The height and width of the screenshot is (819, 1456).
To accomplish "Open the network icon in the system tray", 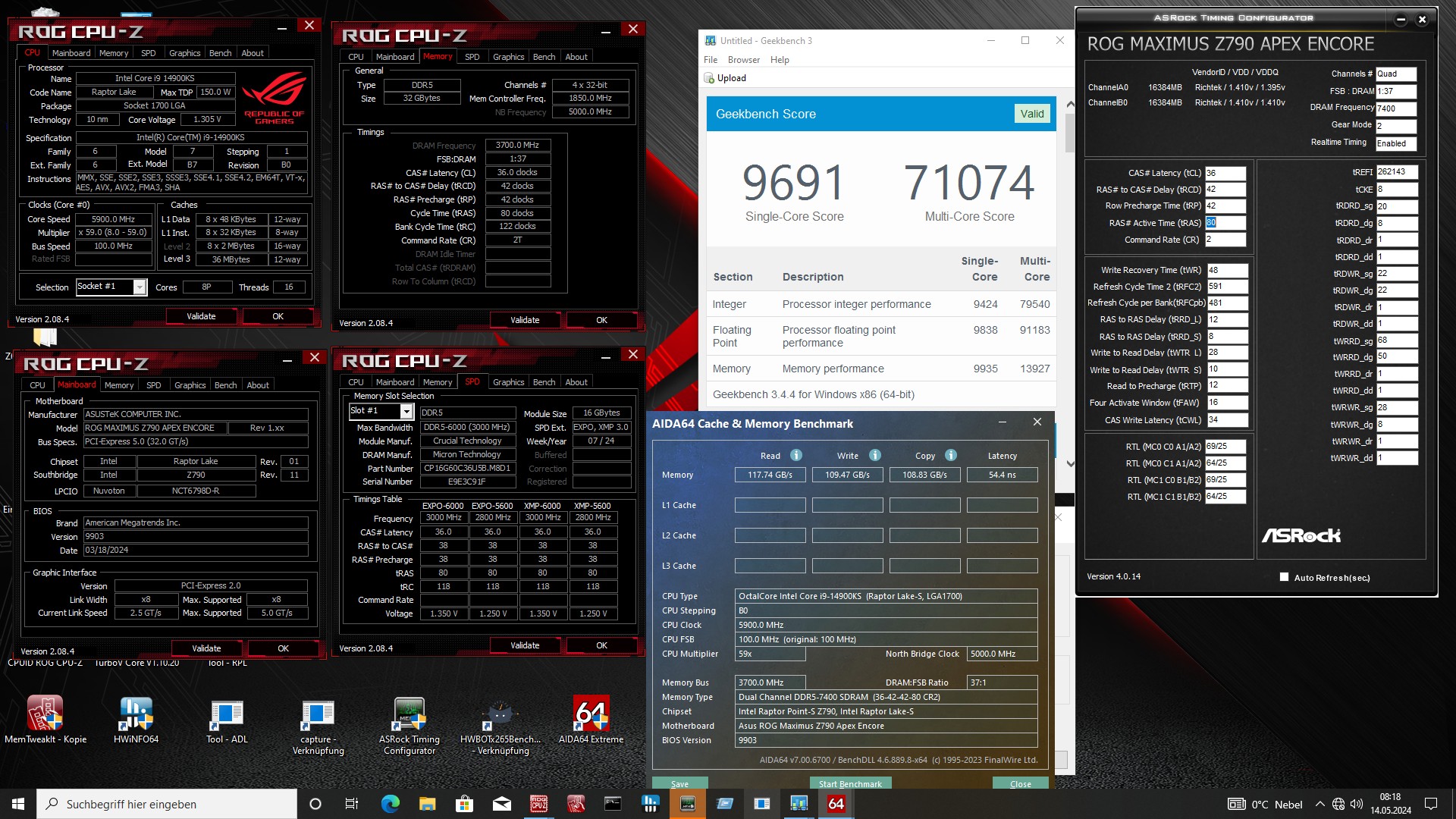I will (1338, 804).
